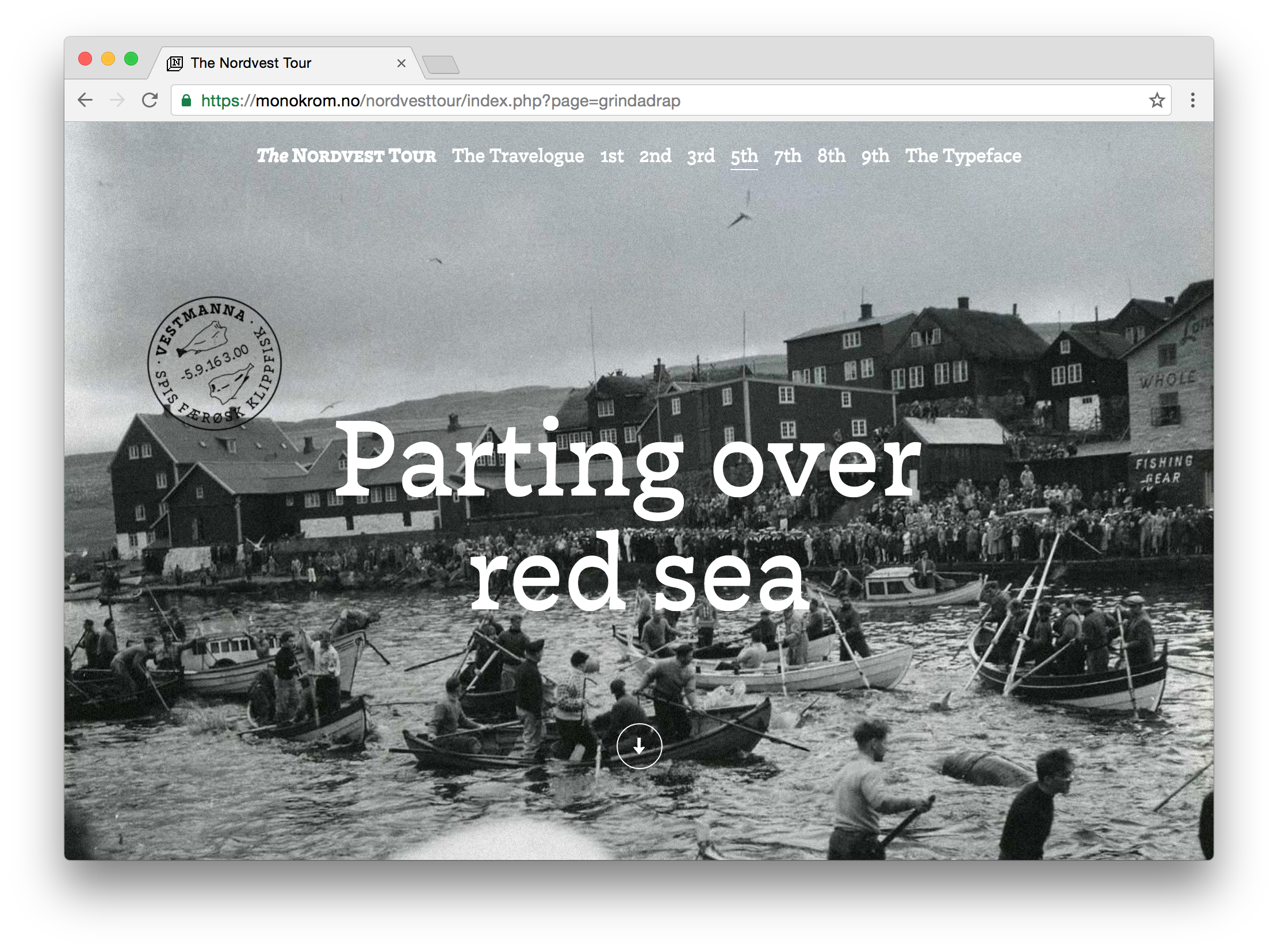Click the scroll-down arrow circle
The height and width of the screenshot is (952, 1278).
pos(638,746)
